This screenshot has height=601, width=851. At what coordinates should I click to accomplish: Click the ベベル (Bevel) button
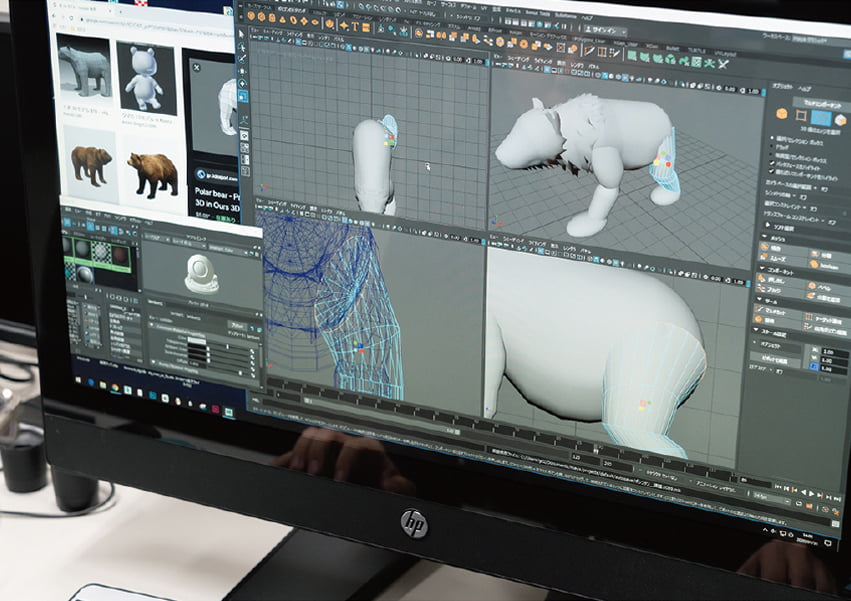coord(828,288)
